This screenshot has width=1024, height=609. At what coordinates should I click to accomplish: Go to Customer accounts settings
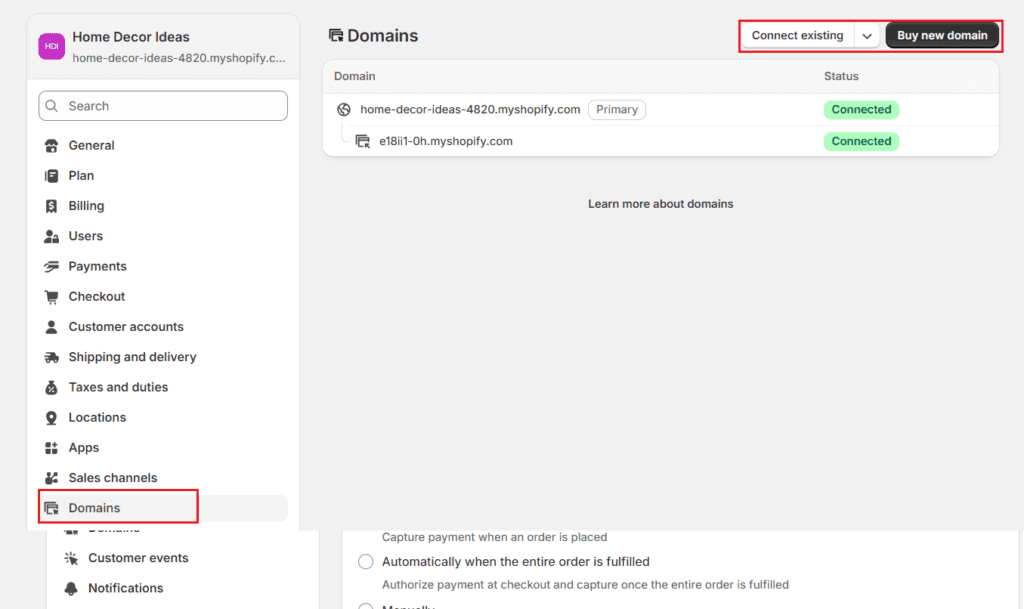pyautogui.click(x=126, y=327)
